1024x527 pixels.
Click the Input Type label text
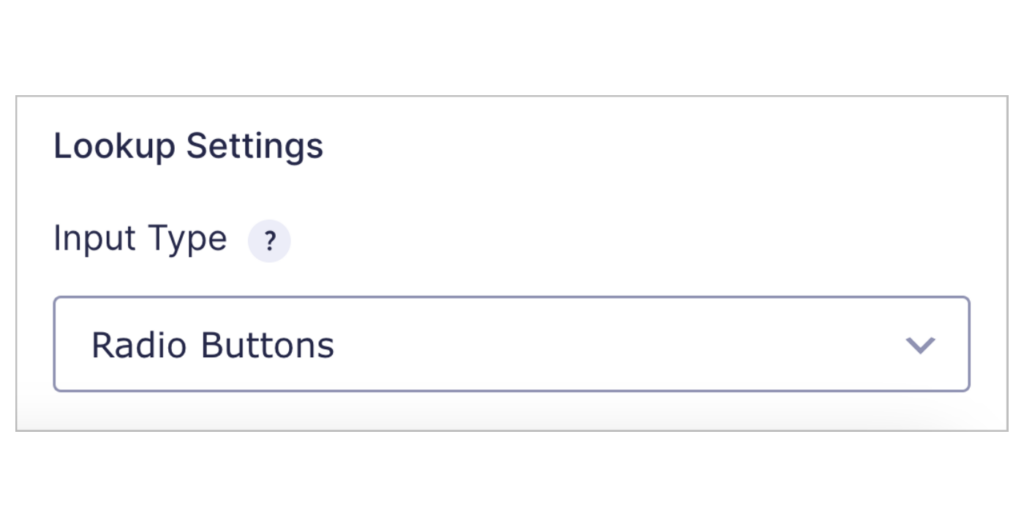click(140, 239)
